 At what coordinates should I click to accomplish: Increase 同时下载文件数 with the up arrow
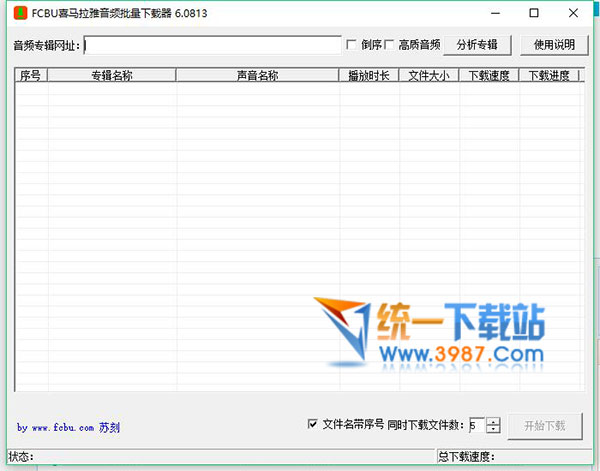[493, 421]
